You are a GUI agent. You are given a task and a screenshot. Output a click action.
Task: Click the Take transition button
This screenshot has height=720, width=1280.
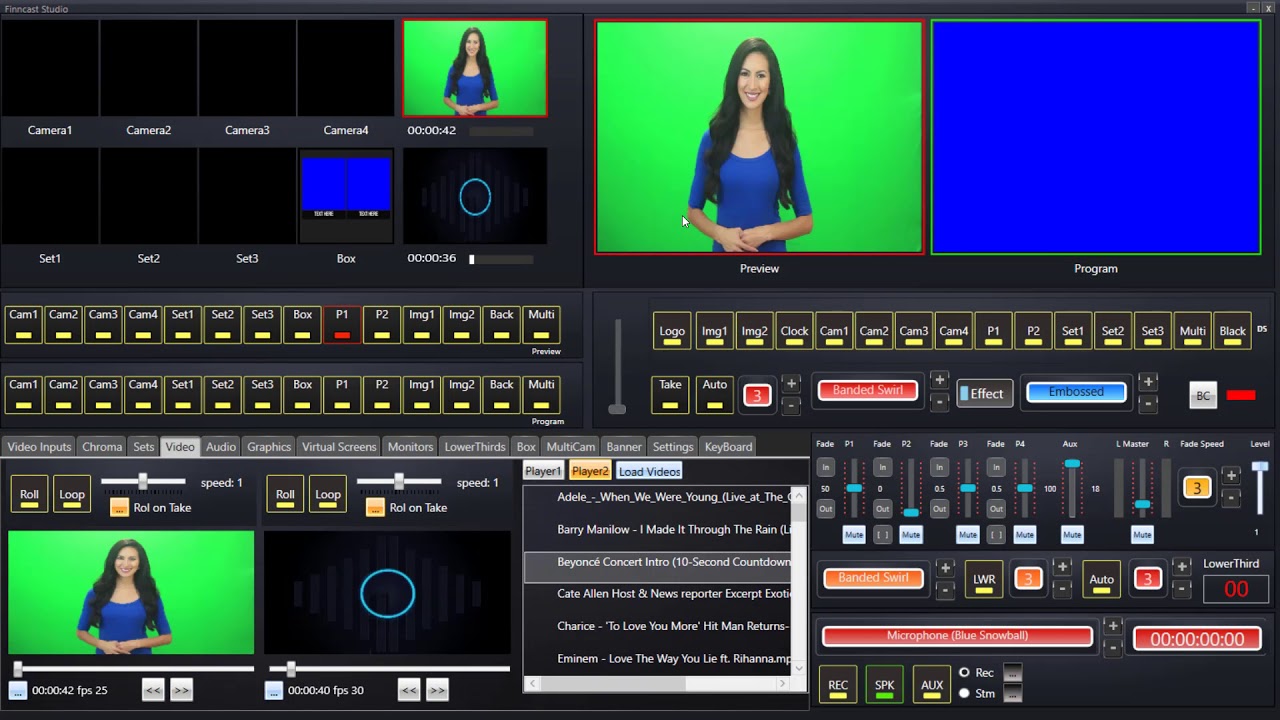coord(670,394)
